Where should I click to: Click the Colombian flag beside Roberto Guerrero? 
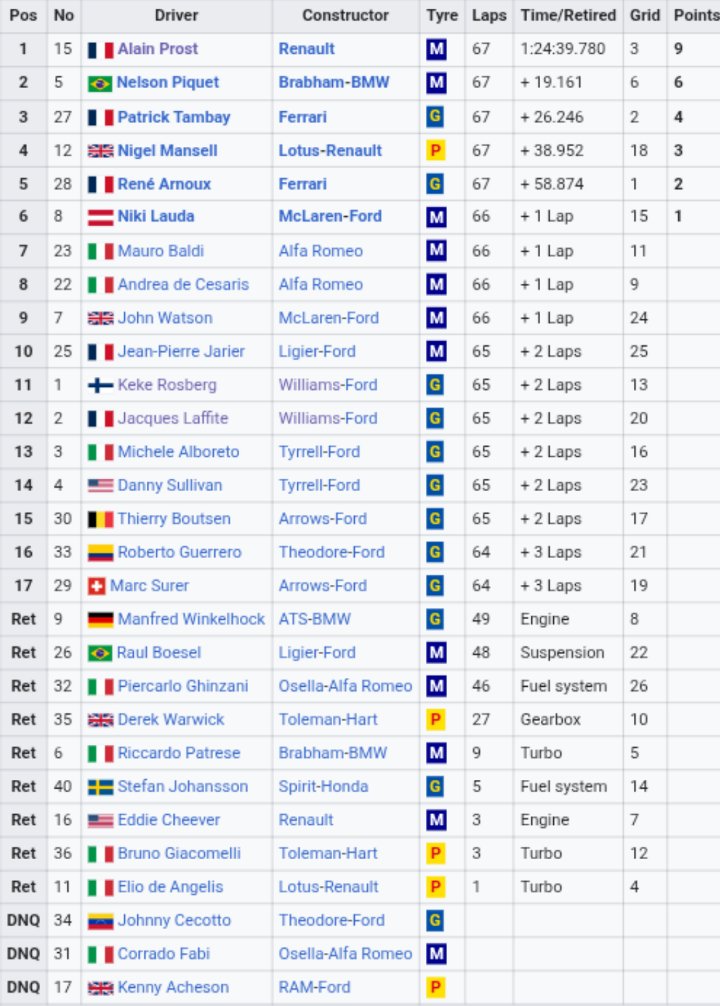tap(100, 552)
